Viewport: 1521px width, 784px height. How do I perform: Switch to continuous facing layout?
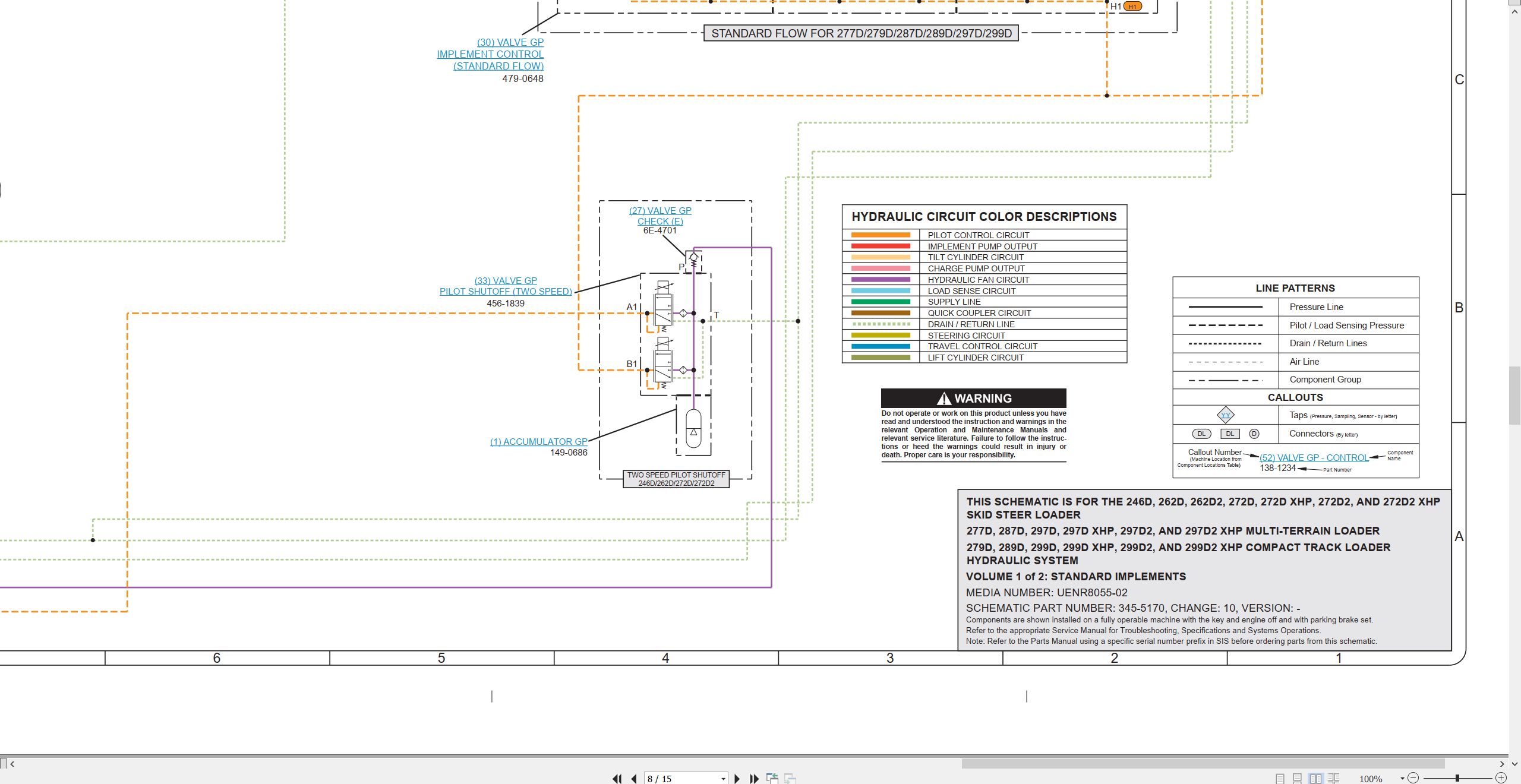[x=1333, y=778]
